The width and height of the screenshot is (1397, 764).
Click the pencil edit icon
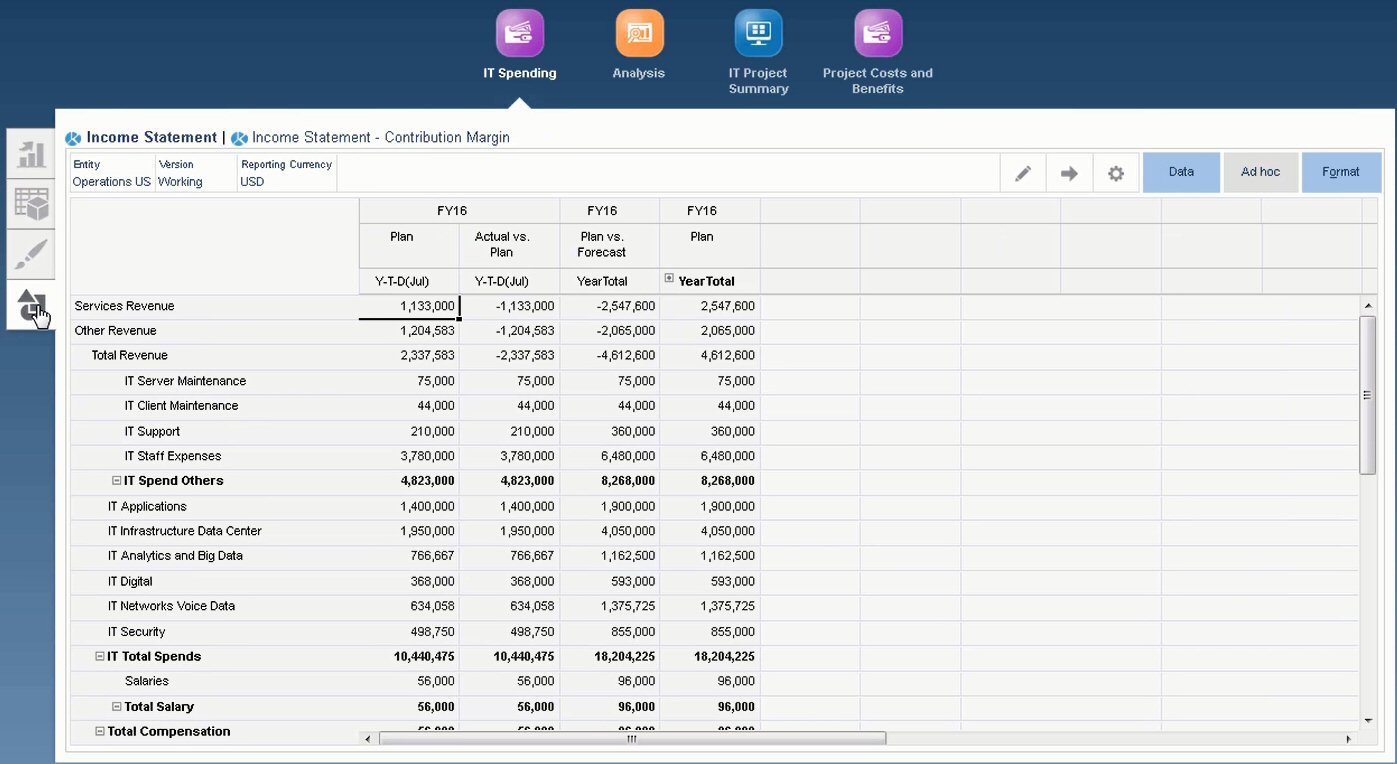tap(1023, 173)
